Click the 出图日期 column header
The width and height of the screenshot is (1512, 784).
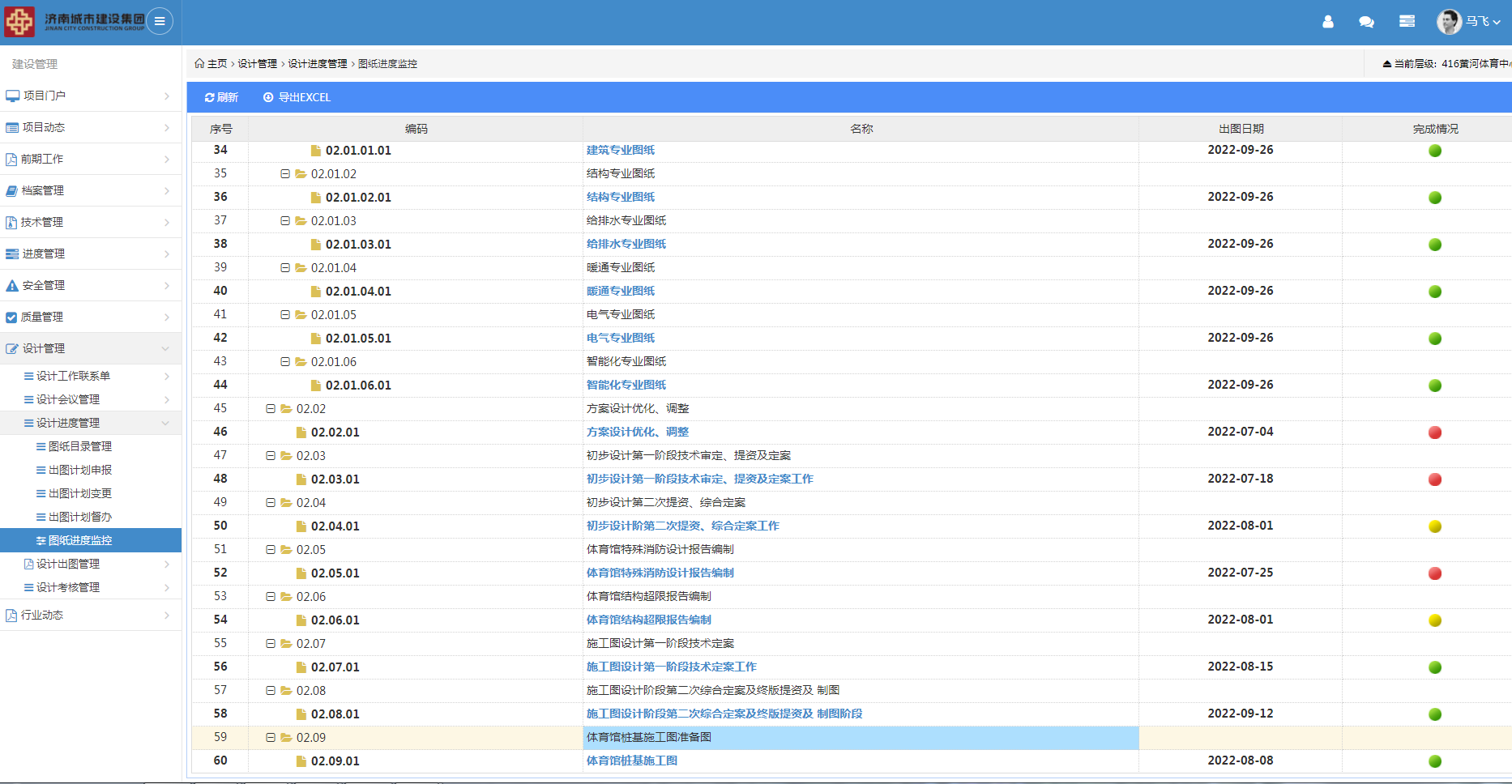click(1240, 129)
